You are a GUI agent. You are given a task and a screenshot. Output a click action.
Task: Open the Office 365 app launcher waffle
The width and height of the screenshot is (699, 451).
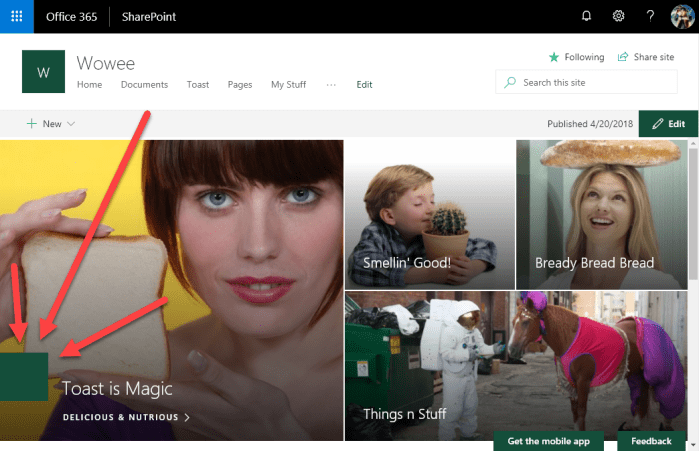(x=17, y=16)
